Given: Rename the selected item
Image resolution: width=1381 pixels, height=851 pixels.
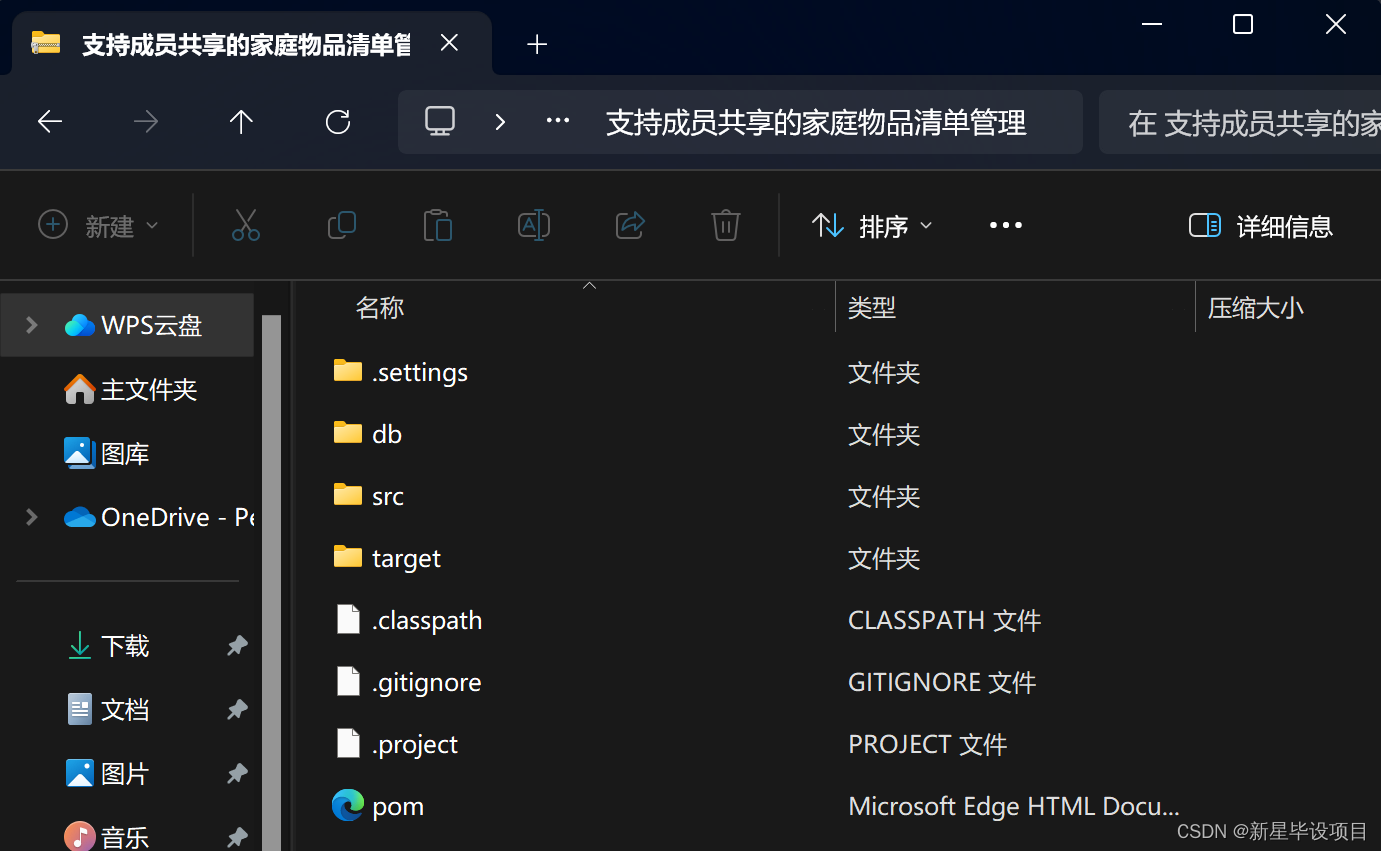Looking at the screenshot, I should (x=534, y=225).
